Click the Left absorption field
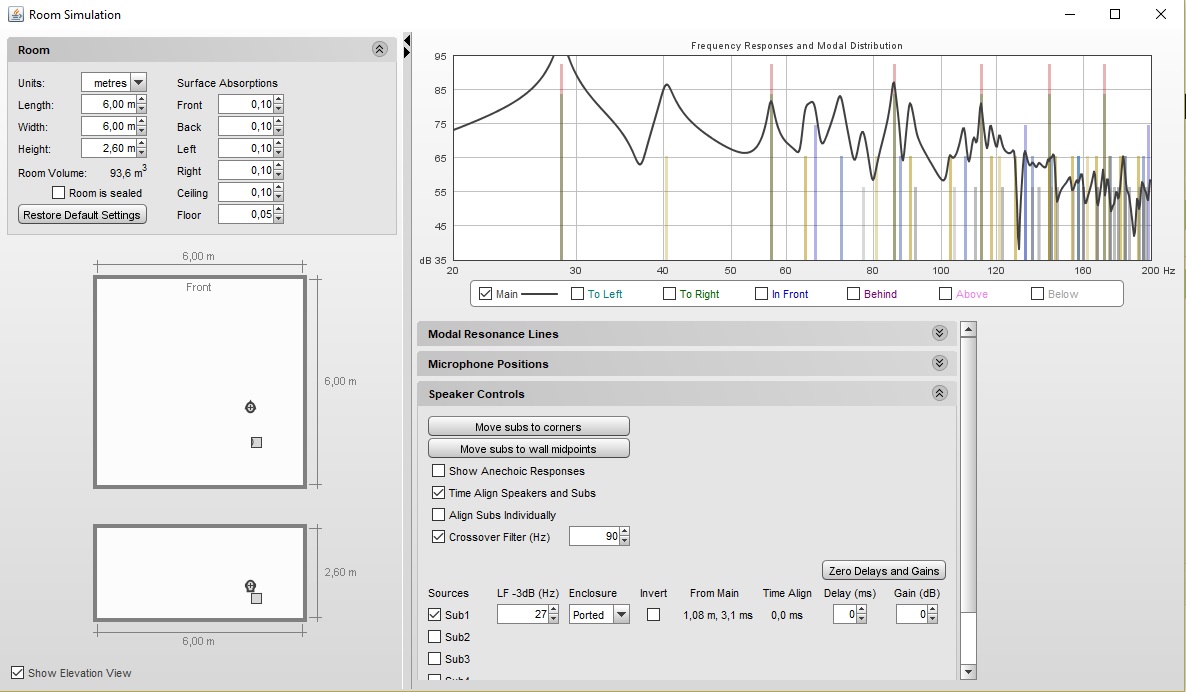Image resolution: width=1186 pixels, height=692 pixels. [x=246, y=148]
